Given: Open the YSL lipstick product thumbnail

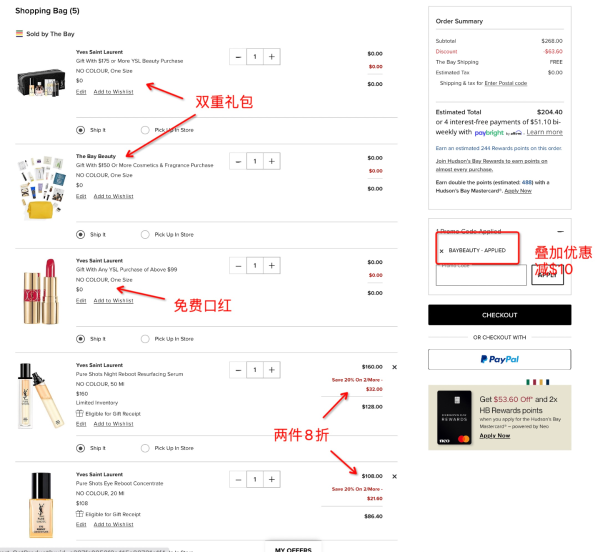Looking at the screenshot, I should pyautogui.click(x=41, y=291).
